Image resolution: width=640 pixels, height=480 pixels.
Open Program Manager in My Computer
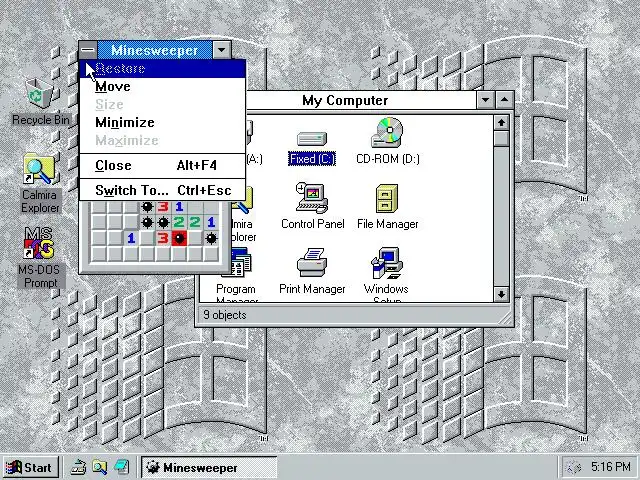236,276
